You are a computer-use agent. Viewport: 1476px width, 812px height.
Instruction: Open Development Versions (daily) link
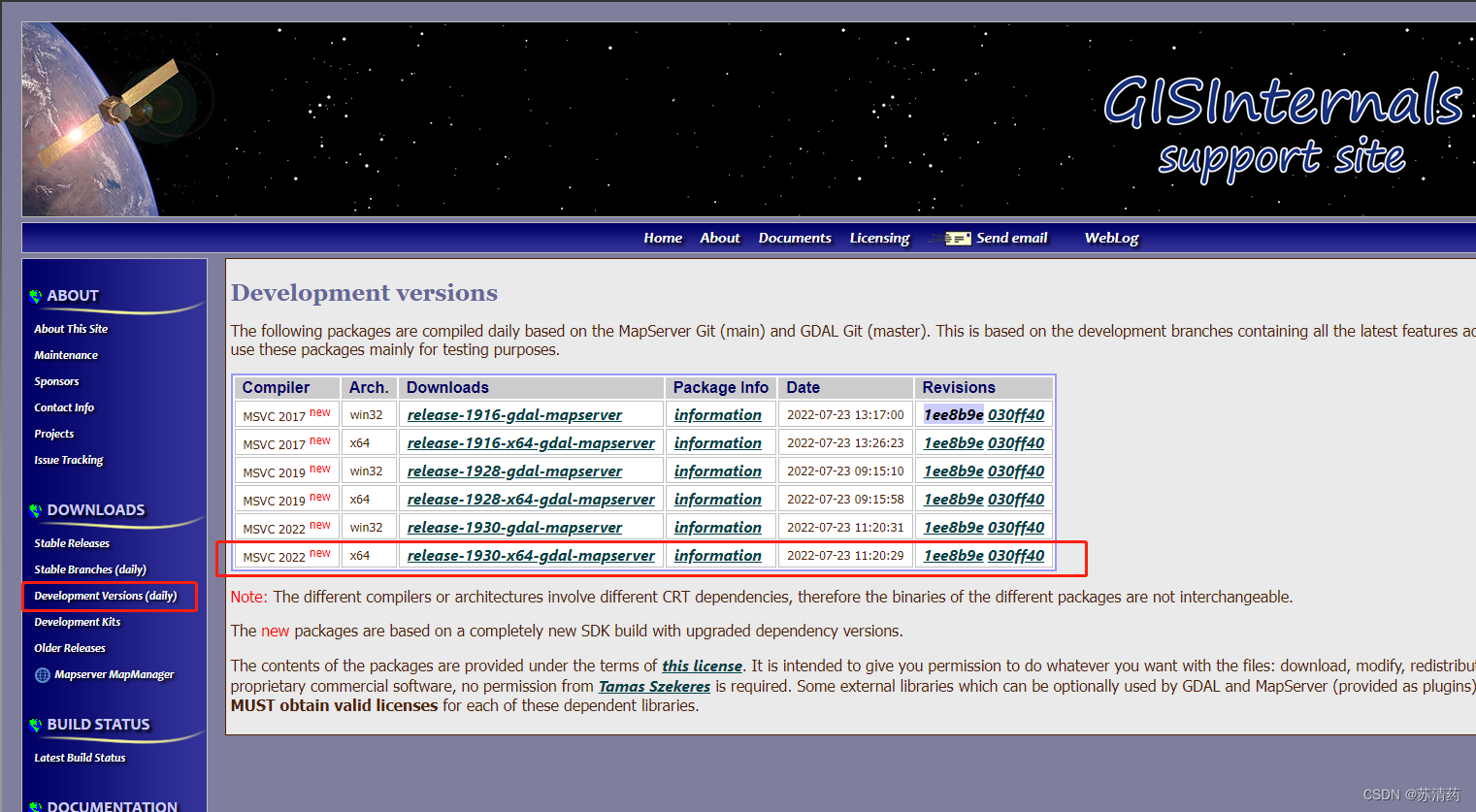106,596
